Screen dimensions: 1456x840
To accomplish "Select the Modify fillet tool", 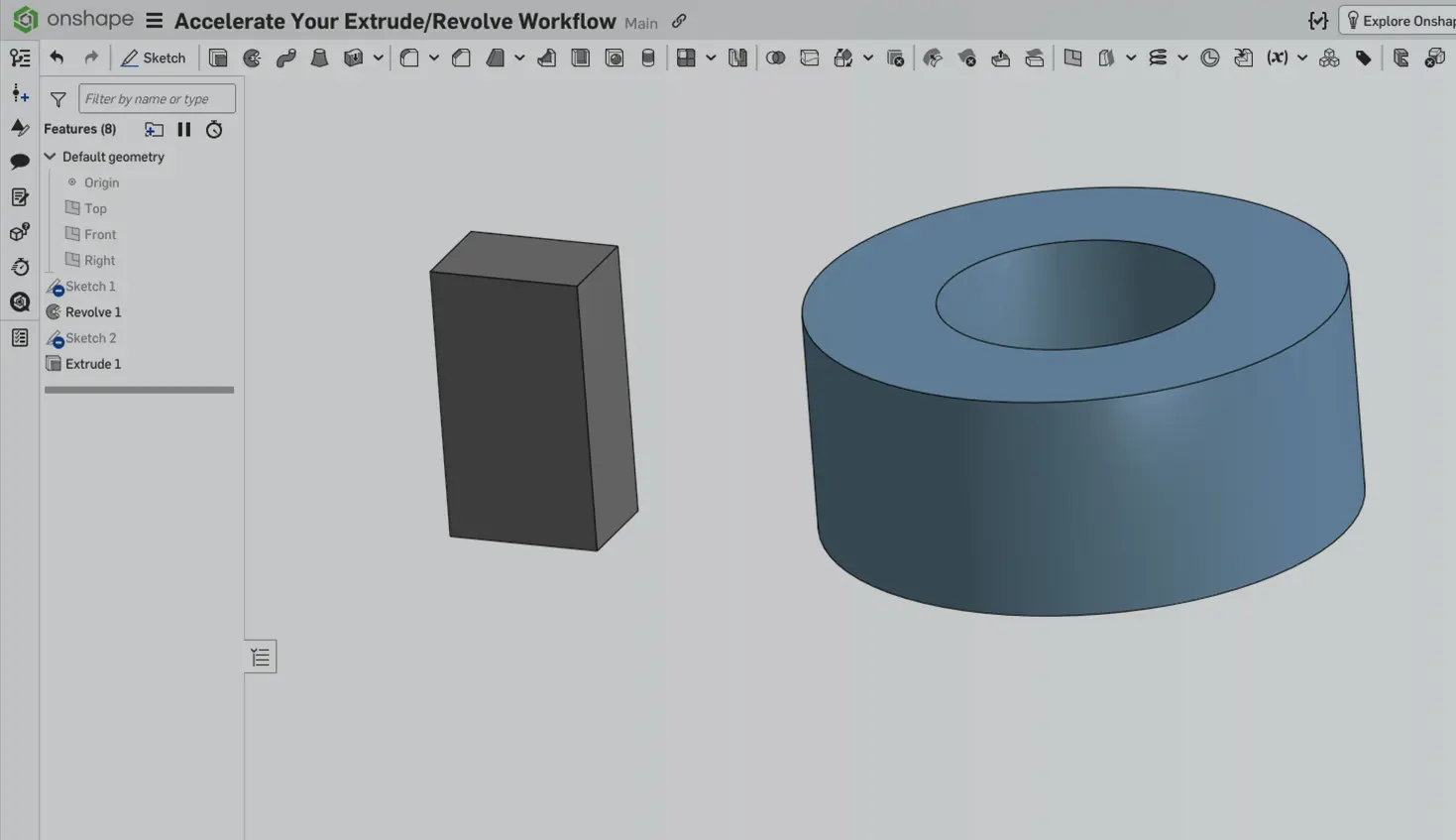I will [x=933, y=58].
